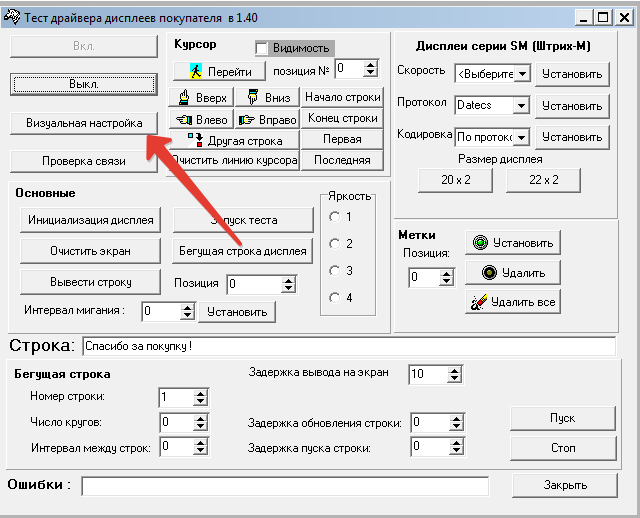Click the Проверка связи button
This screenshot has height=518, width=640.
tap(84, 161)
